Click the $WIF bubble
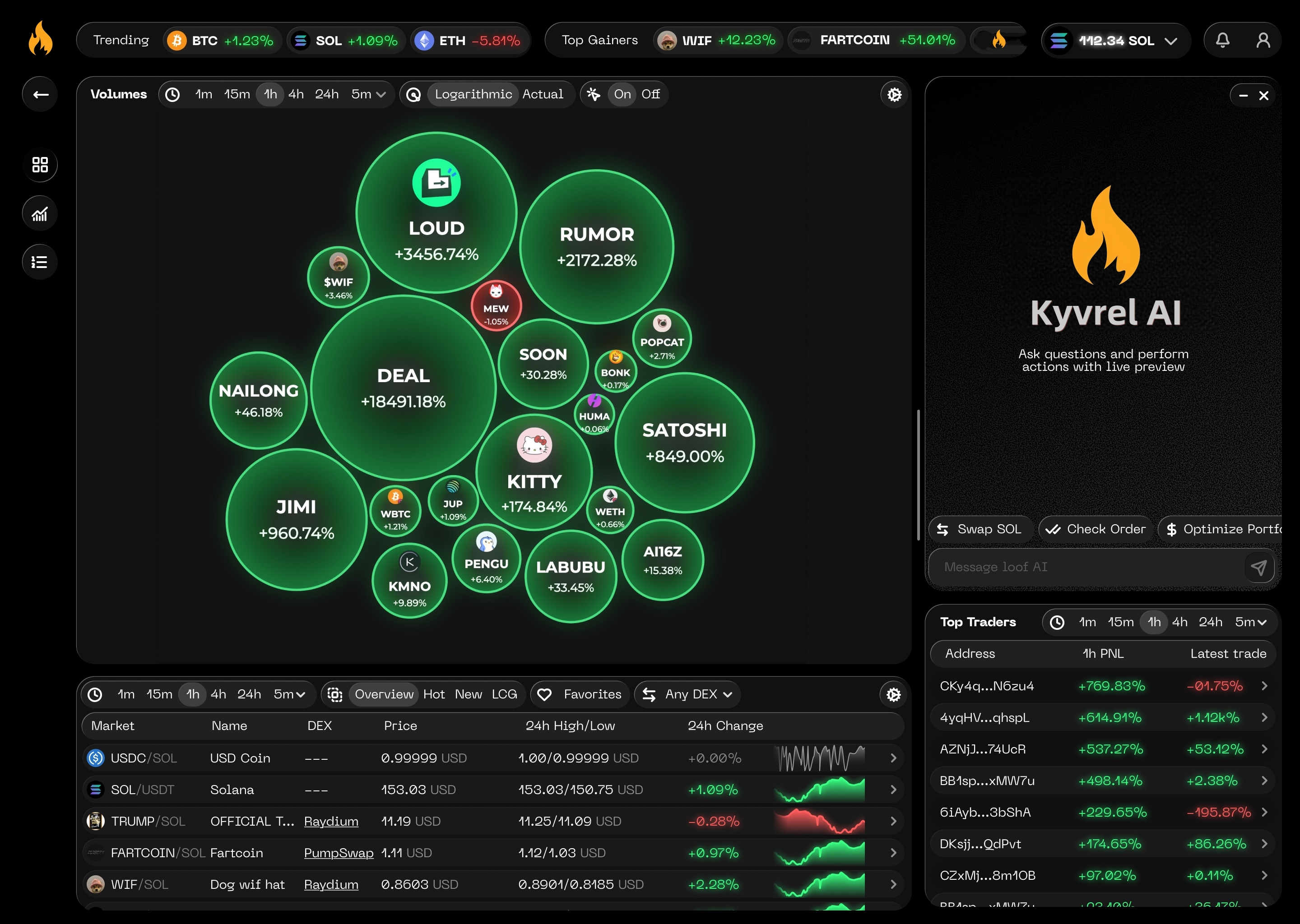The height and width of the screenshot is (924, 1300). coord(339,277)
